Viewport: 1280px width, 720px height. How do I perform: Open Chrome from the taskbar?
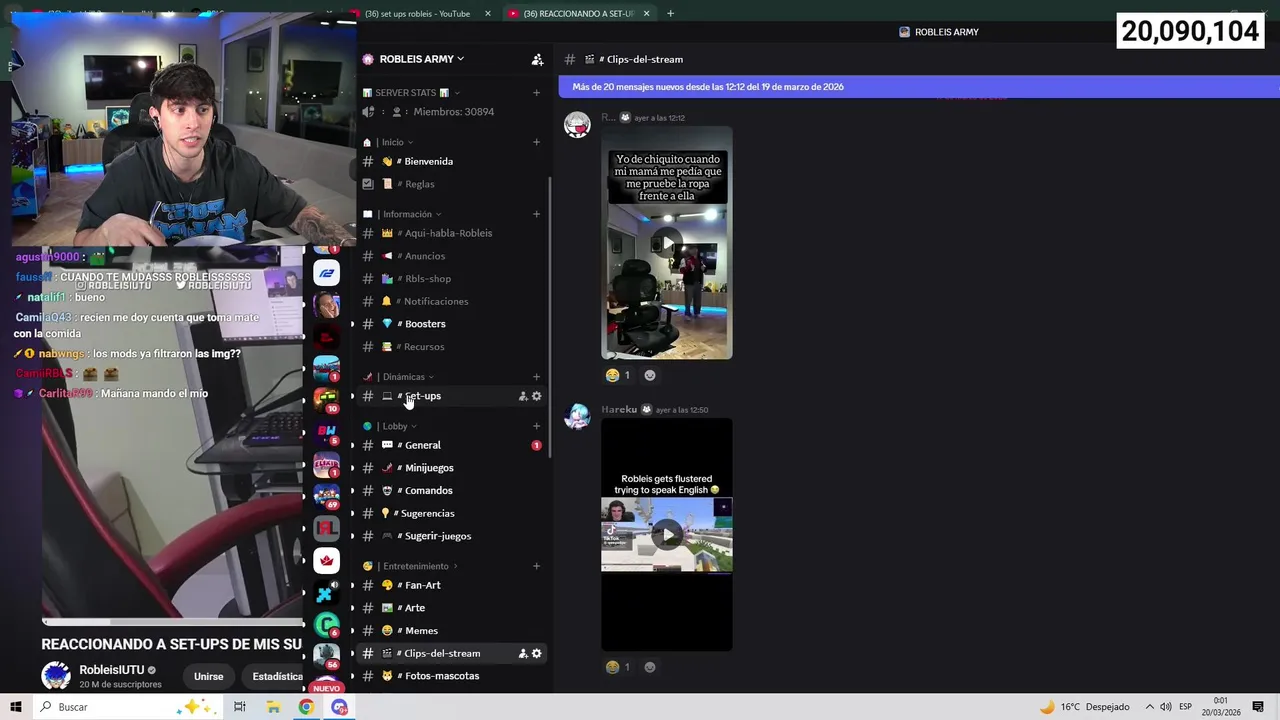(306, 707)
